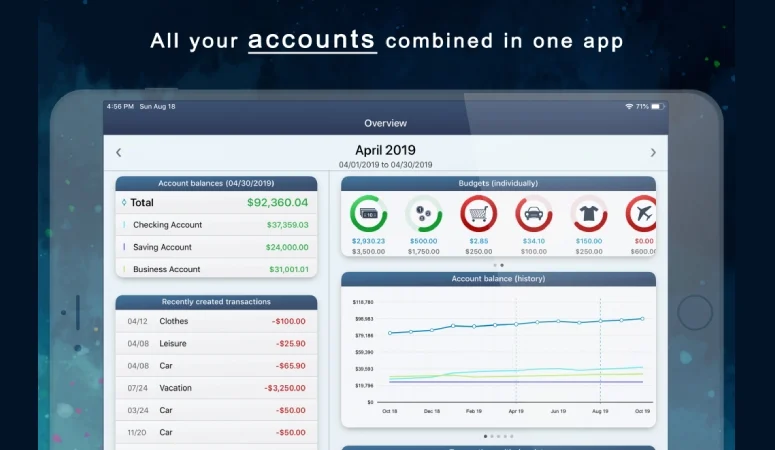The height and width of the screenshot is (450, 775).
Task: Tap the status bar time 4:56 PM
Action: point(120,106)
